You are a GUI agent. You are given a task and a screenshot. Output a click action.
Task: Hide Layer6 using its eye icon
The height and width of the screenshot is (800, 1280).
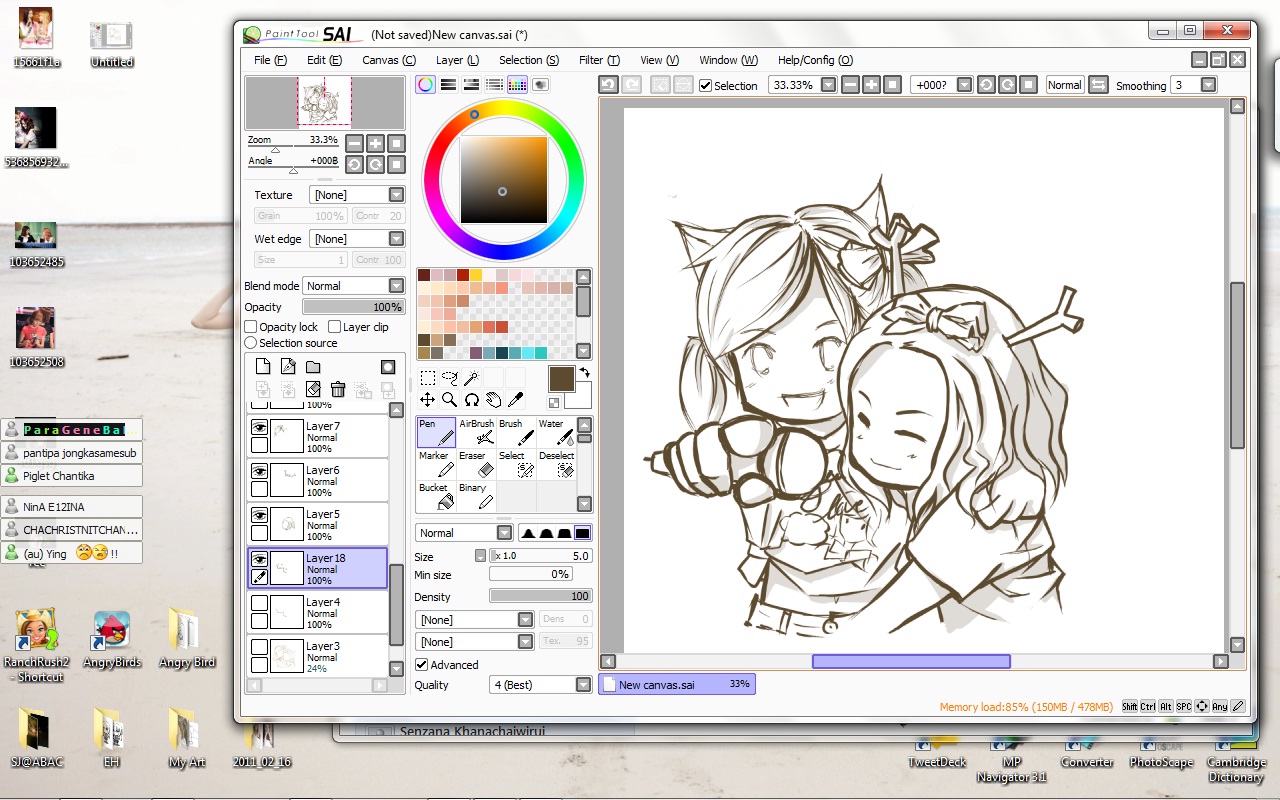pos(259,471)
